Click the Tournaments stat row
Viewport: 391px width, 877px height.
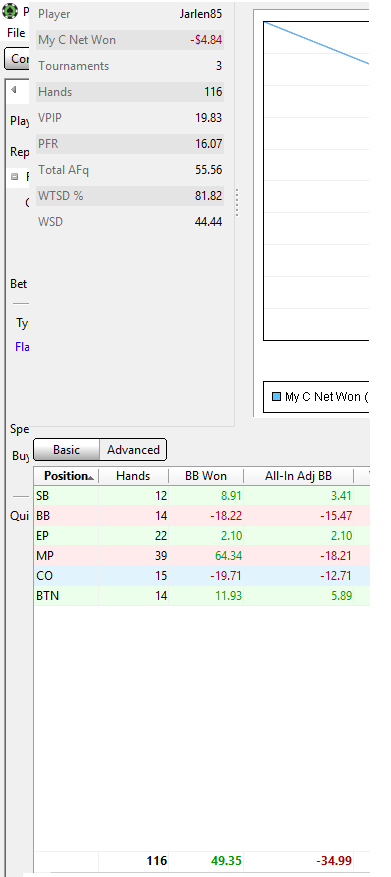(x=130, y=66)
